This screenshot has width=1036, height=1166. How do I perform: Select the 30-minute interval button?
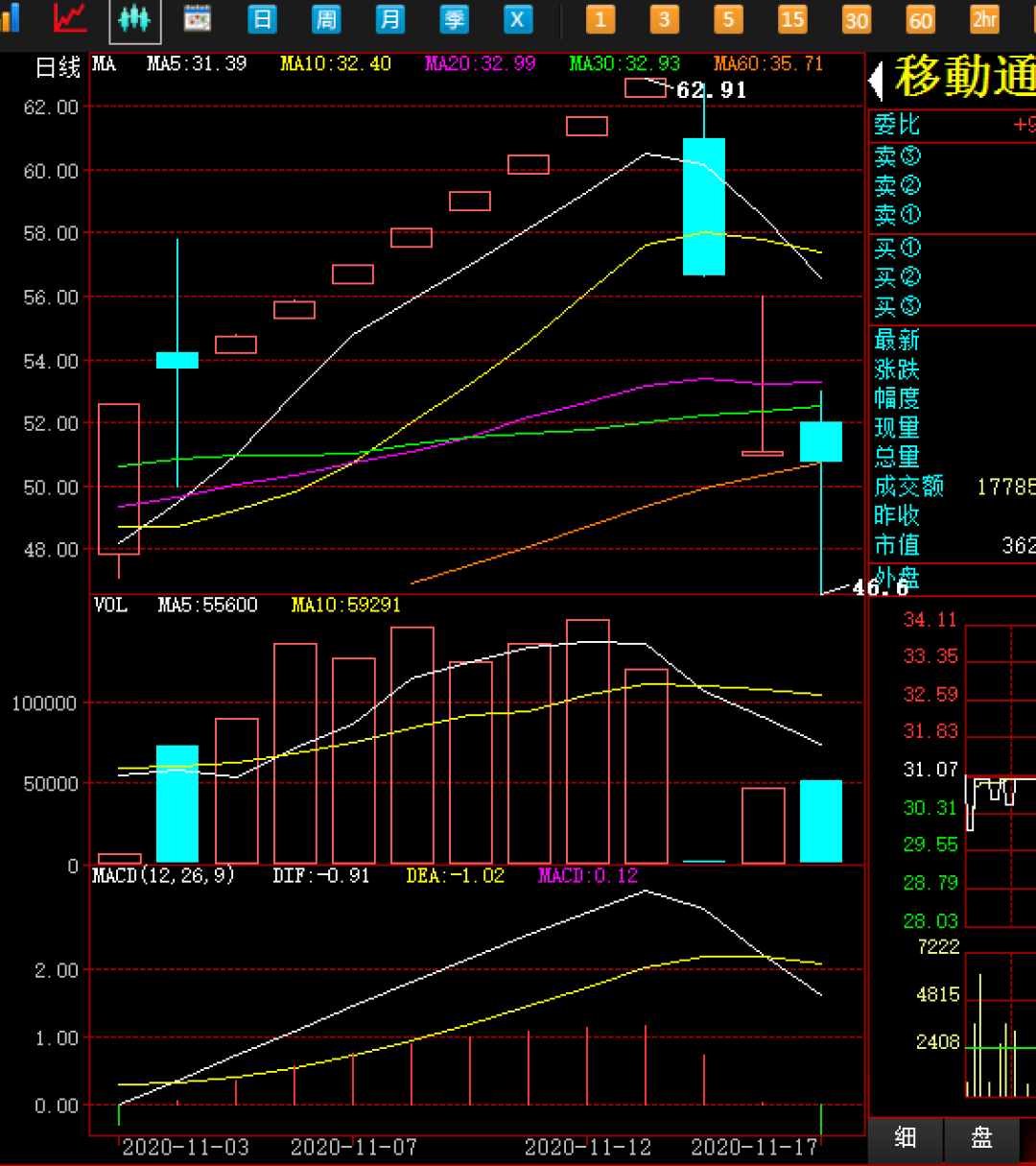tap(857, 19)
